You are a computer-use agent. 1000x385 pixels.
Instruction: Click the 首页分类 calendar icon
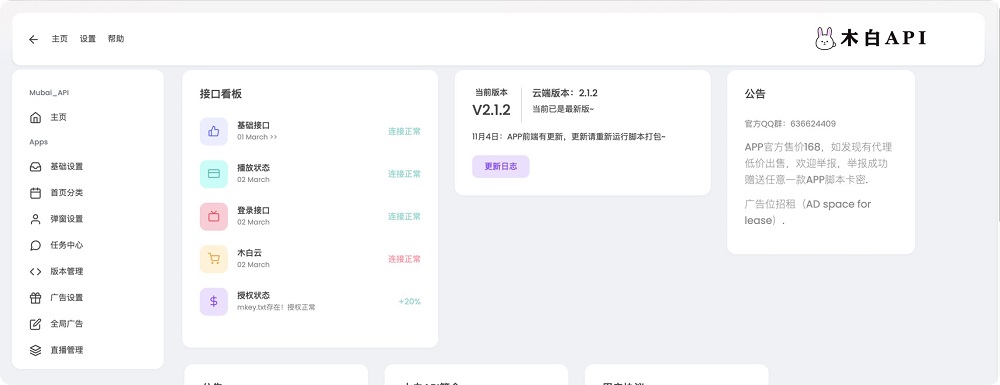click(x=36, y=192)
